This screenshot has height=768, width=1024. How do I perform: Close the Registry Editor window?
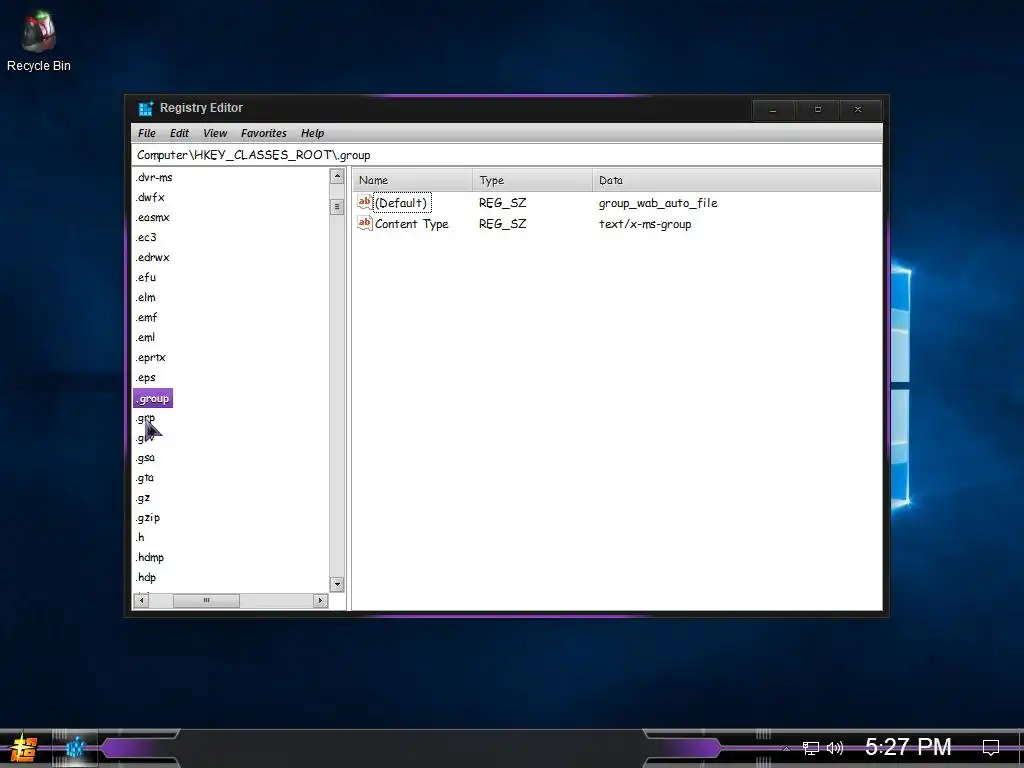(x=858, y=110)
